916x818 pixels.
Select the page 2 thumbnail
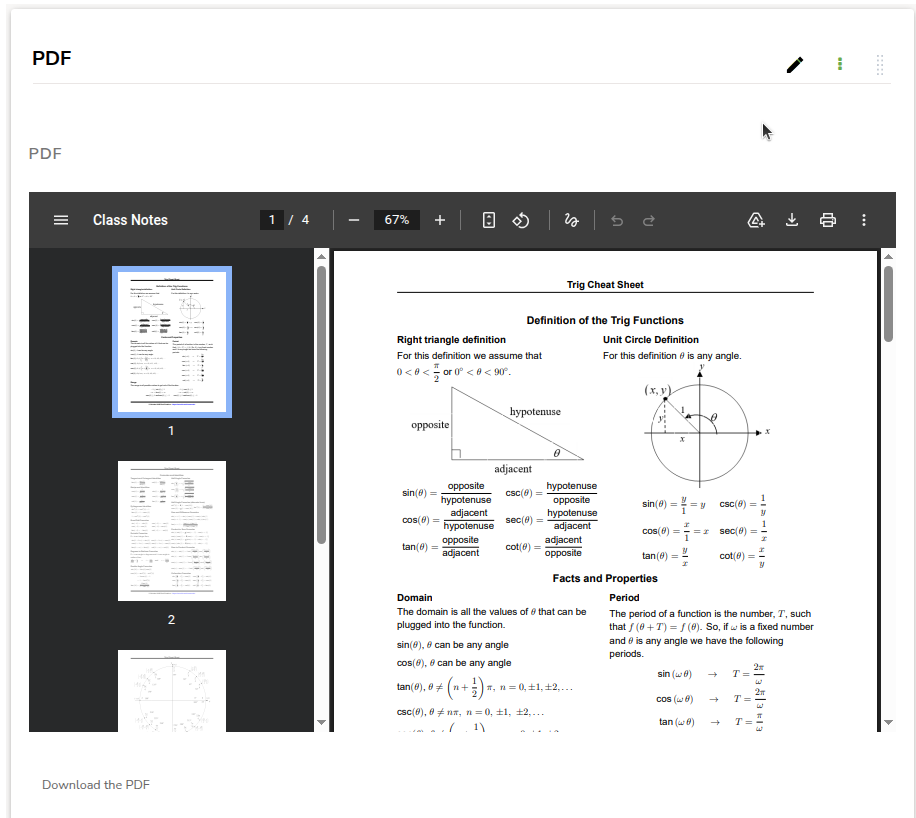pos(172,531)
